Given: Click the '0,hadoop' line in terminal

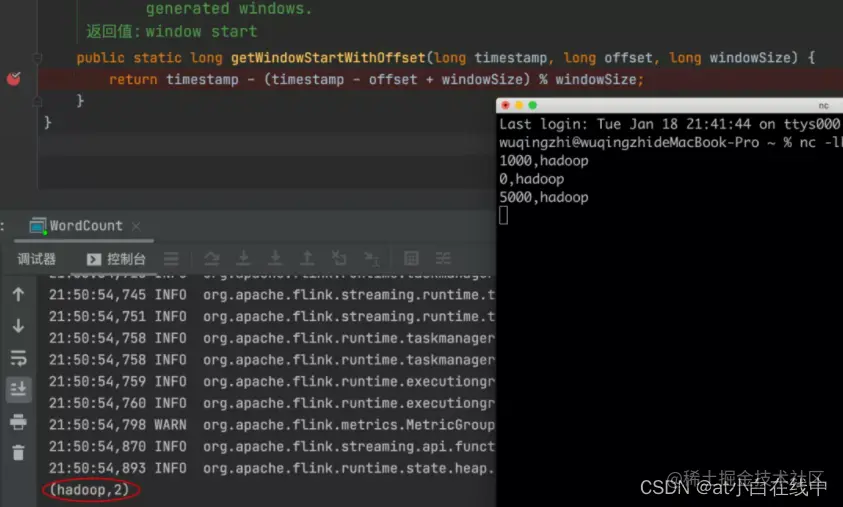Looking at the screenshot, I should click(531, 179).
